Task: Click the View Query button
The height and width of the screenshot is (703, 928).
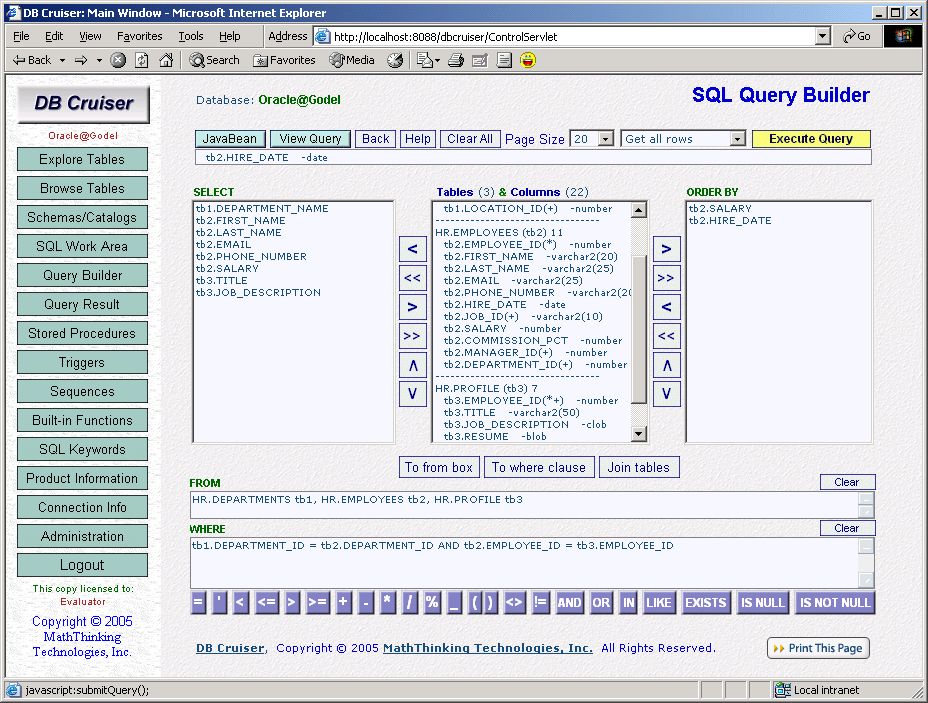Action: [310, 139]
